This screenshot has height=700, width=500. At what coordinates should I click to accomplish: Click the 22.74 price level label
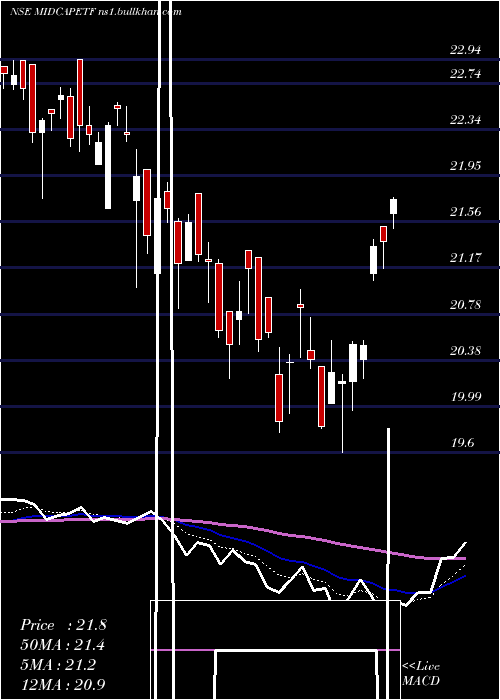(x=466, y=74)
